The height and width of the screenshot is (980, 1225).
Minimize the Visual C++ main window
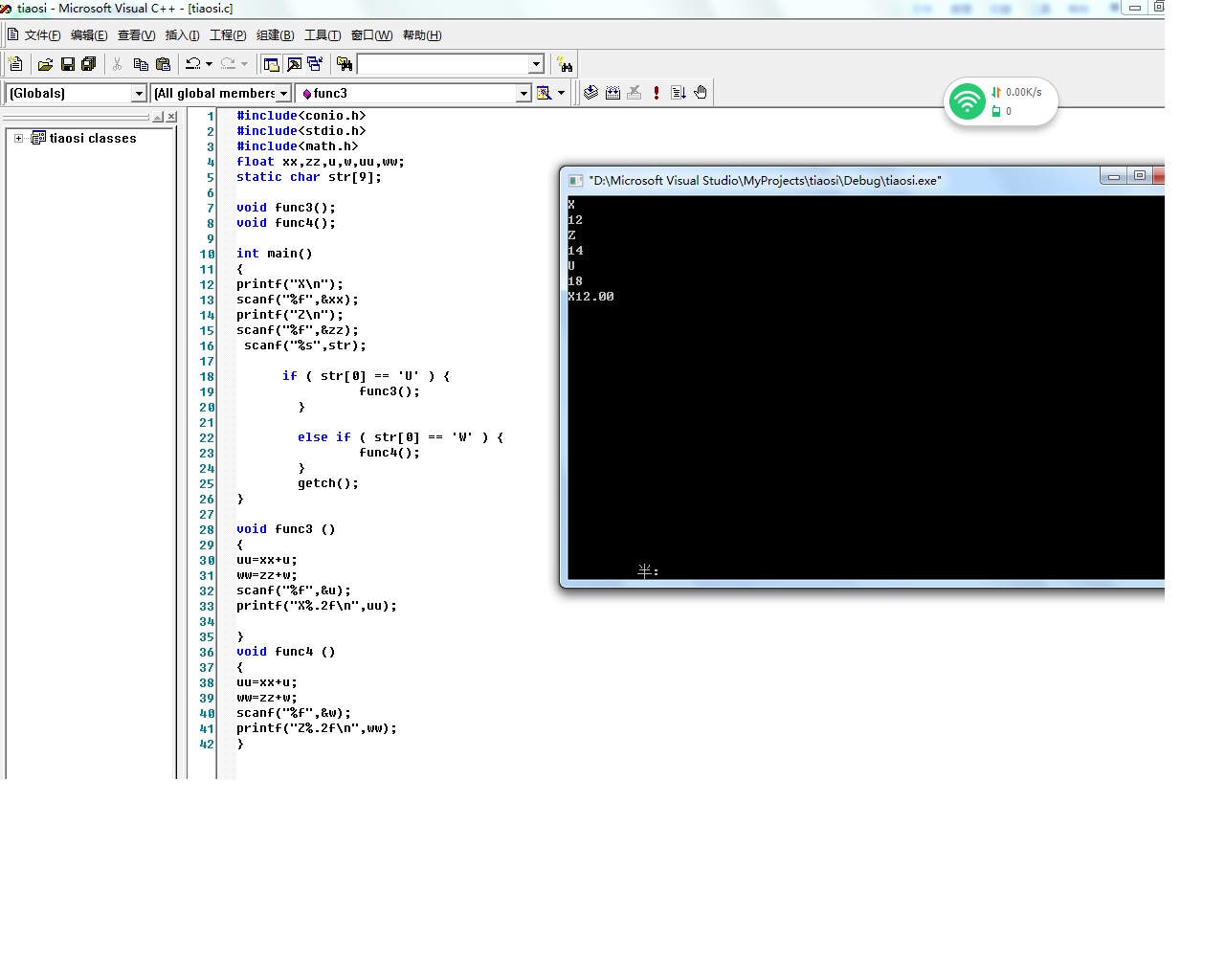click(x=1135, y=8)
